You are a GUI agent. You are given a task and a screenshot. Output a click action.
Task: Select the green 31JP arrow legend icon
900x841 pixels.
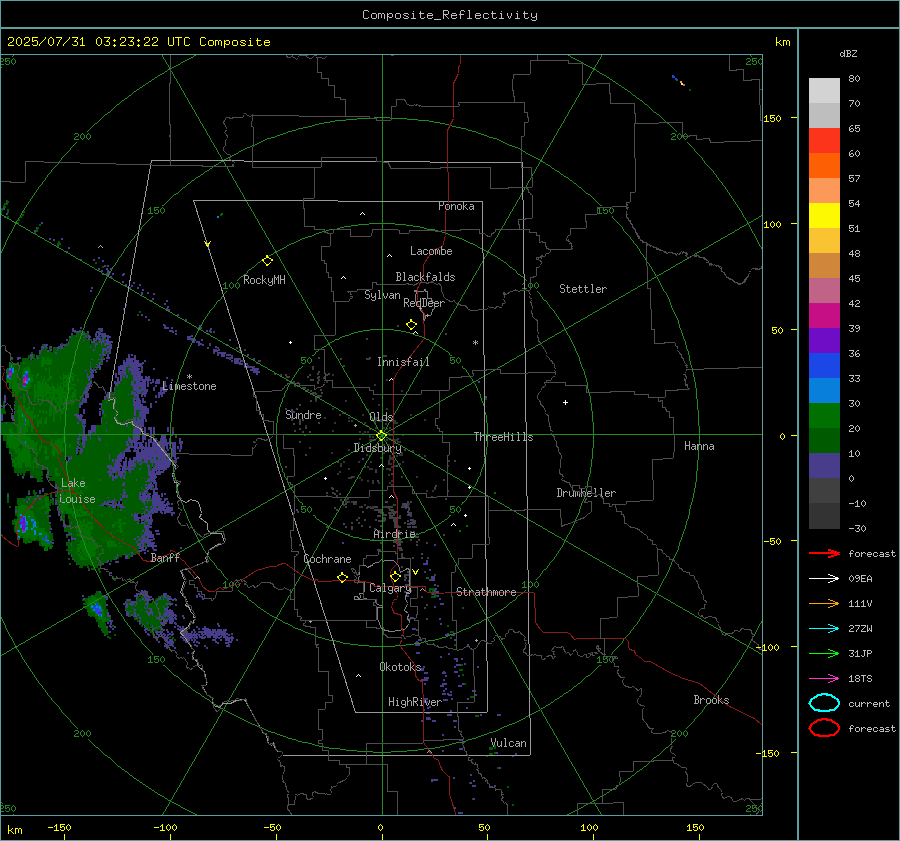tap(824, 653)
